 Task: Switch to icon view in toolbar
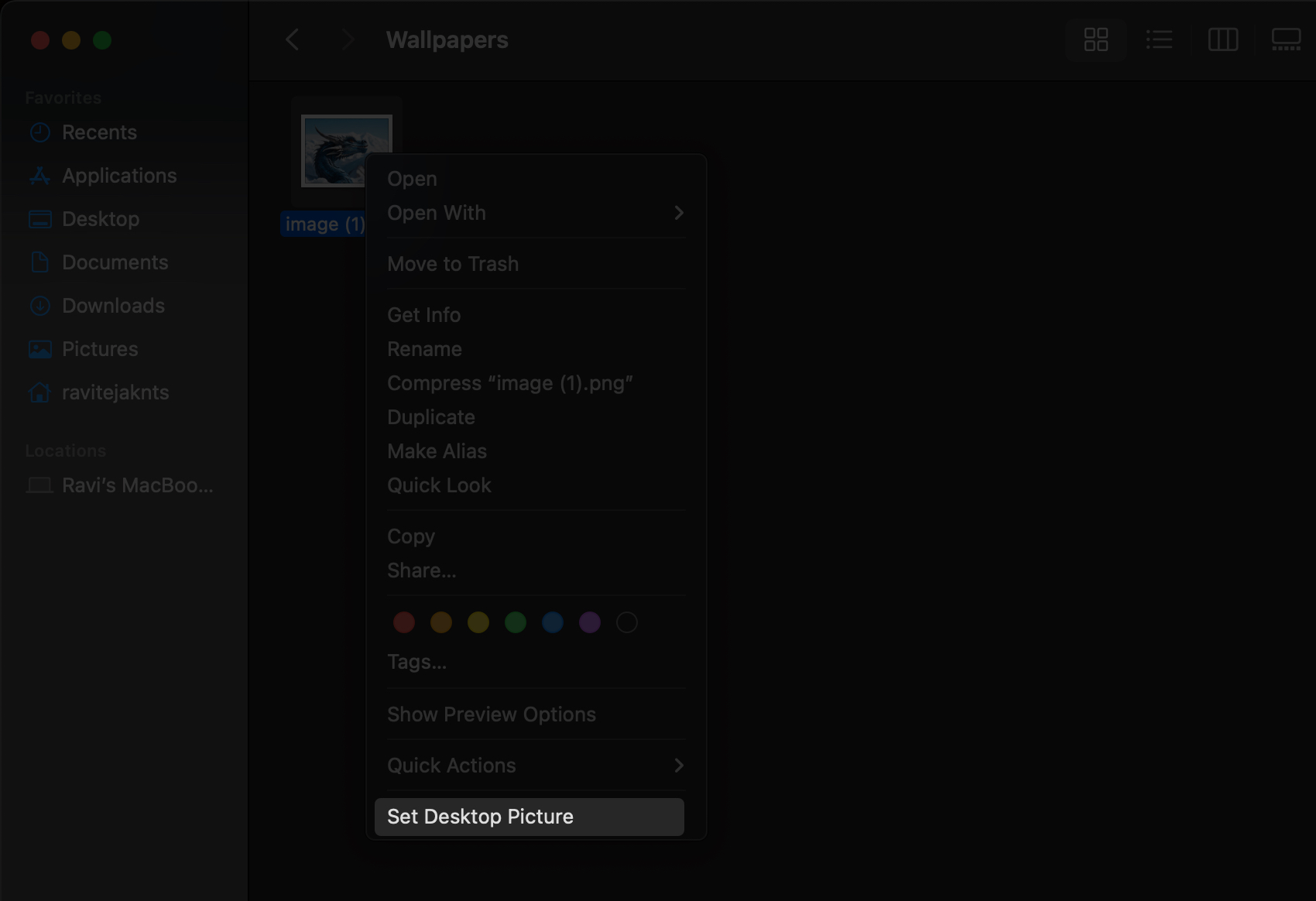point(1095,39)
